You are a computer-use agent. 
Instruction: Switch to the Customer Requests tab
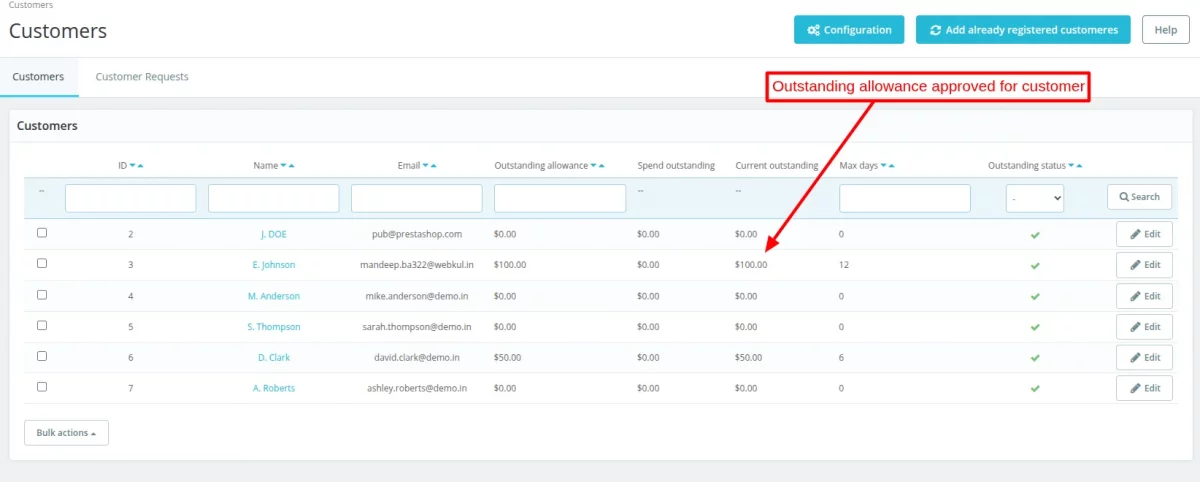[x=142, y=77]
